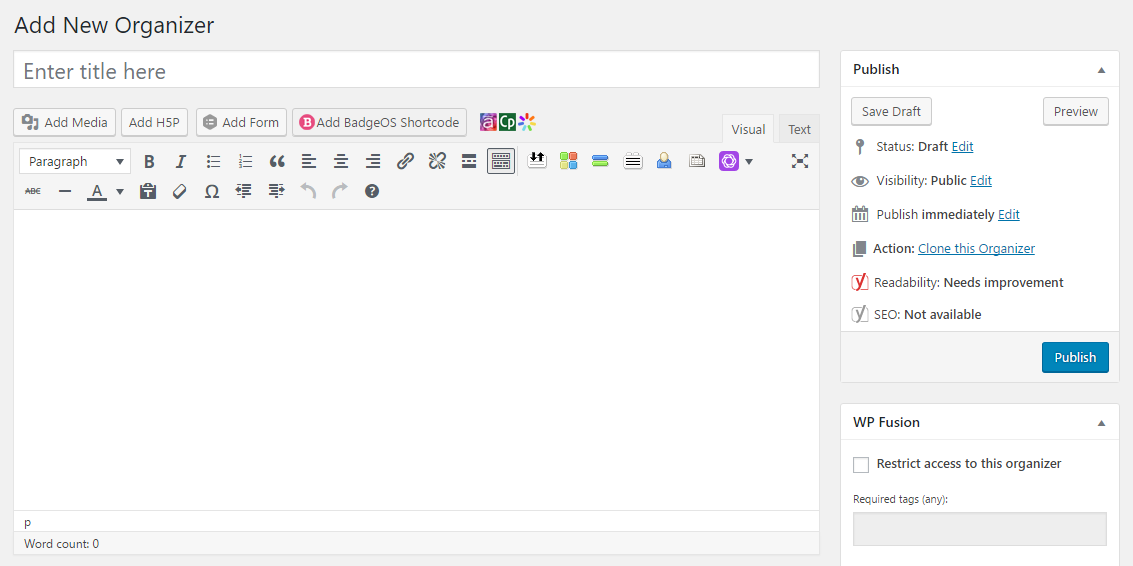This screenshot has width=1133, height=566.
Task: Toggle the toolbar kitchen sink button
Action: (x=501, y=161)
